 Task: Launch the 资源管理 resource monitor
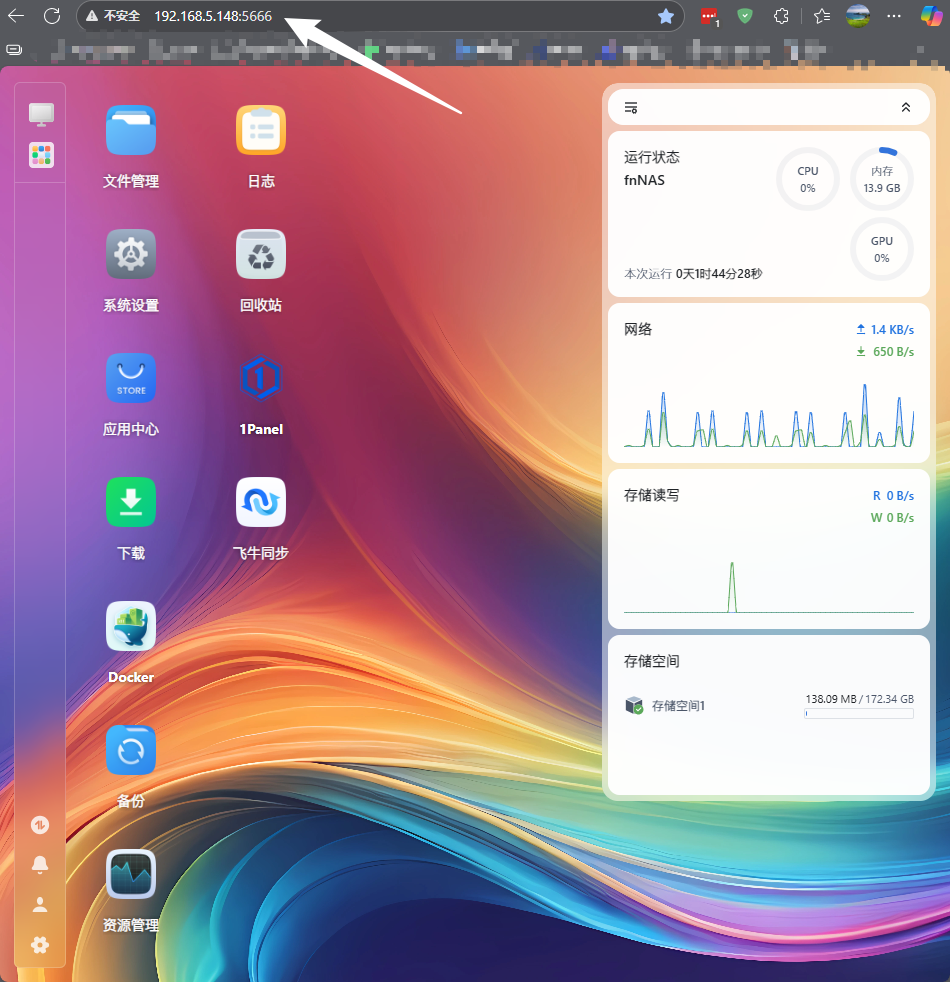pos(131,875)
